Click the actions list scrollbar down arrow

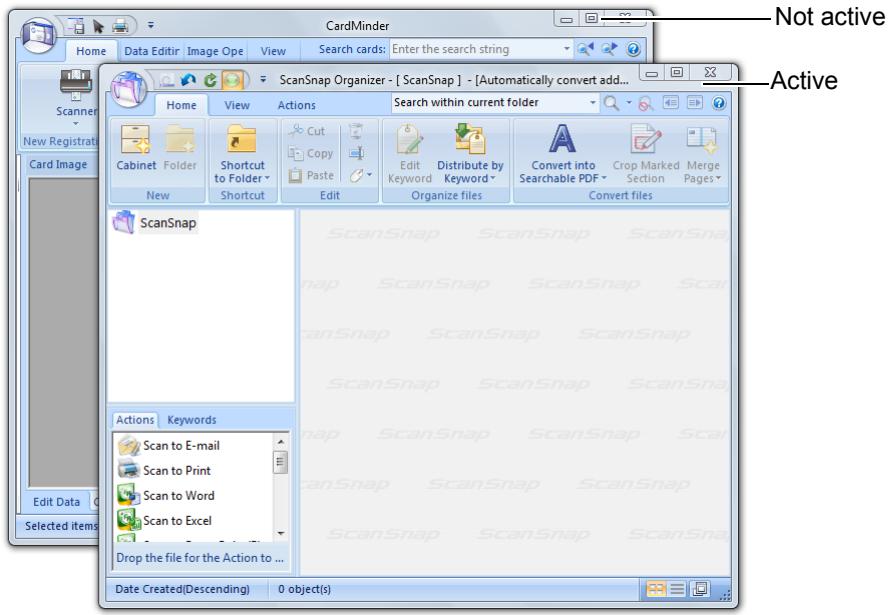coord(280,533)
